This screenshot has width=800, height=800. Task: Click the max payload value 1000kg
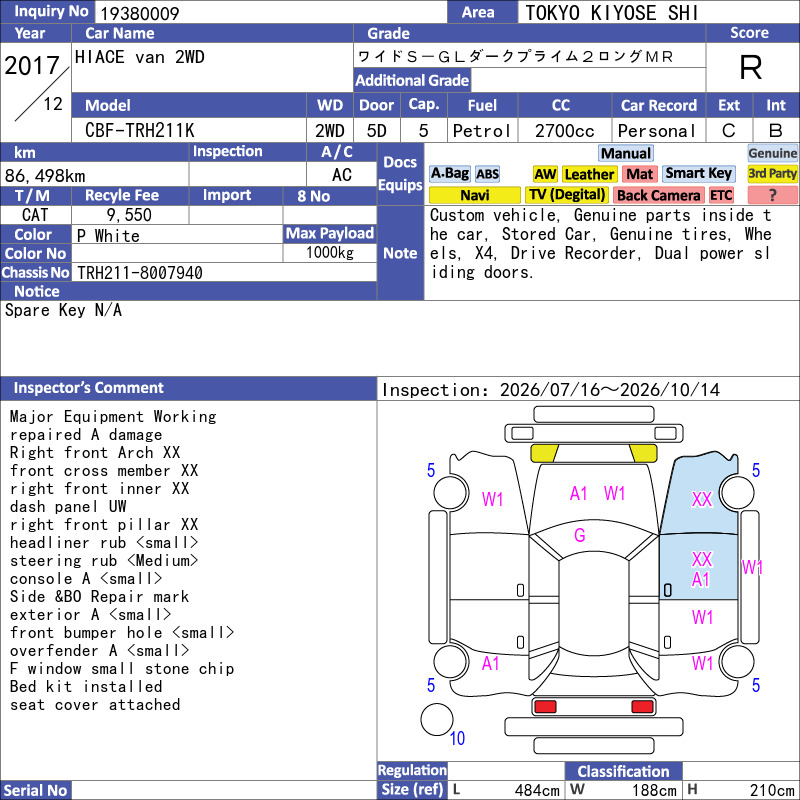(x=330, y=253)
